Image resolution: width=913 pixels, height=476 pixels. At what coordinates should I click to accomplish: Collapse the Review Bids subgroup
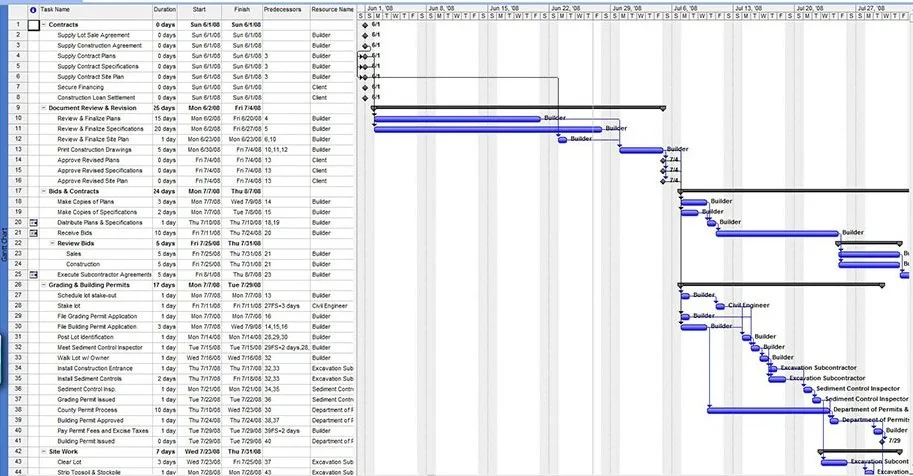click(x=52, y=244)
